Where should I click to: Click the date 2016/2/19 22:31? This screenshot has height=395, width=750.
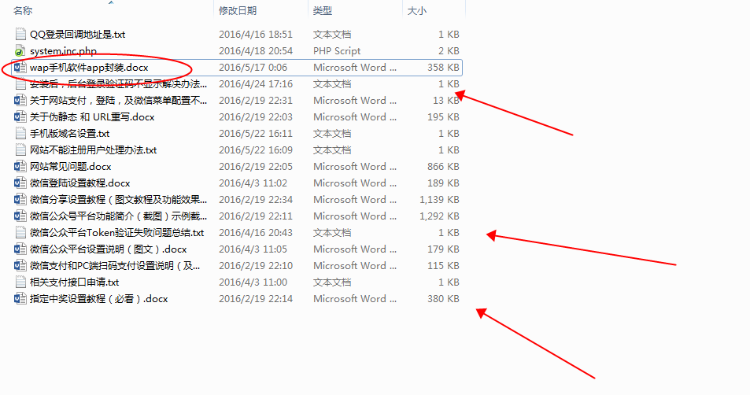[x=255, y=100]
